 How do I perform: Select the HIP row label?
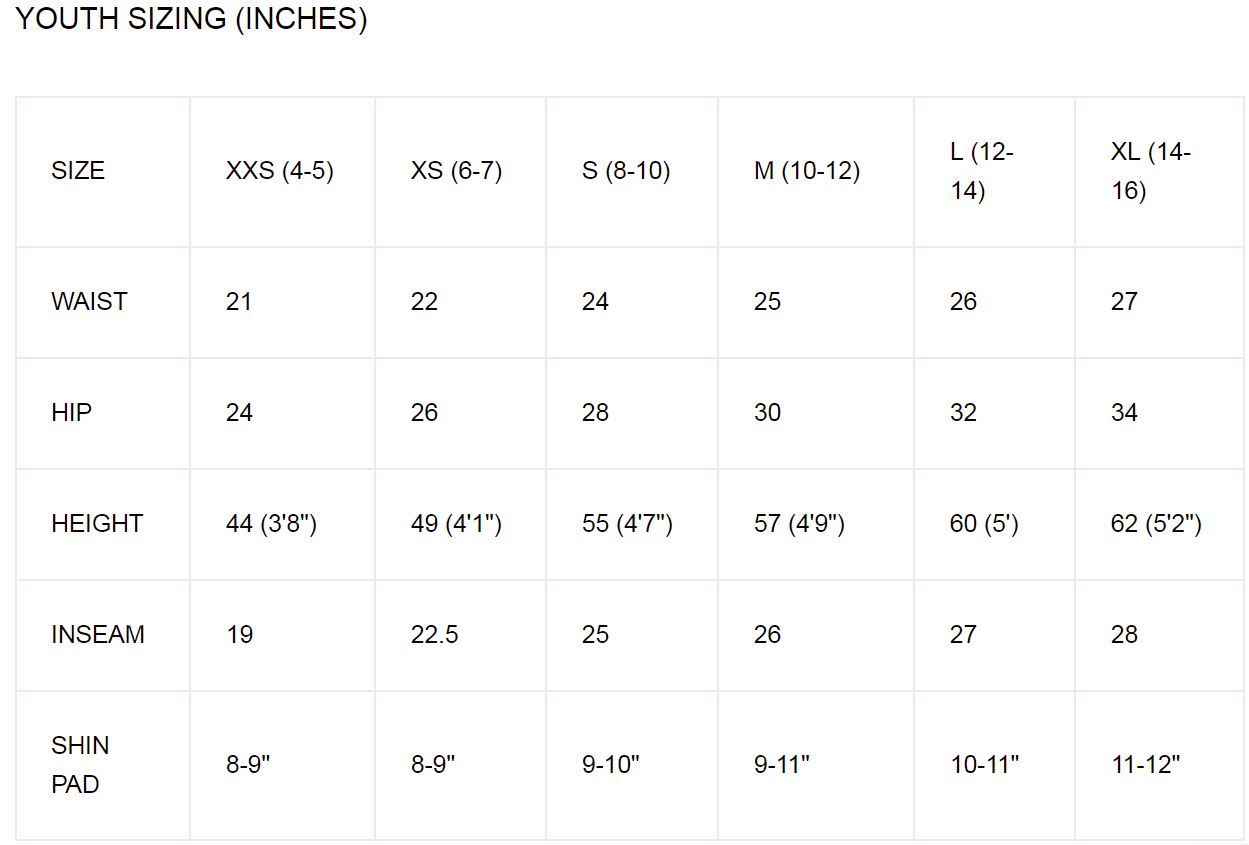point(71,413)
